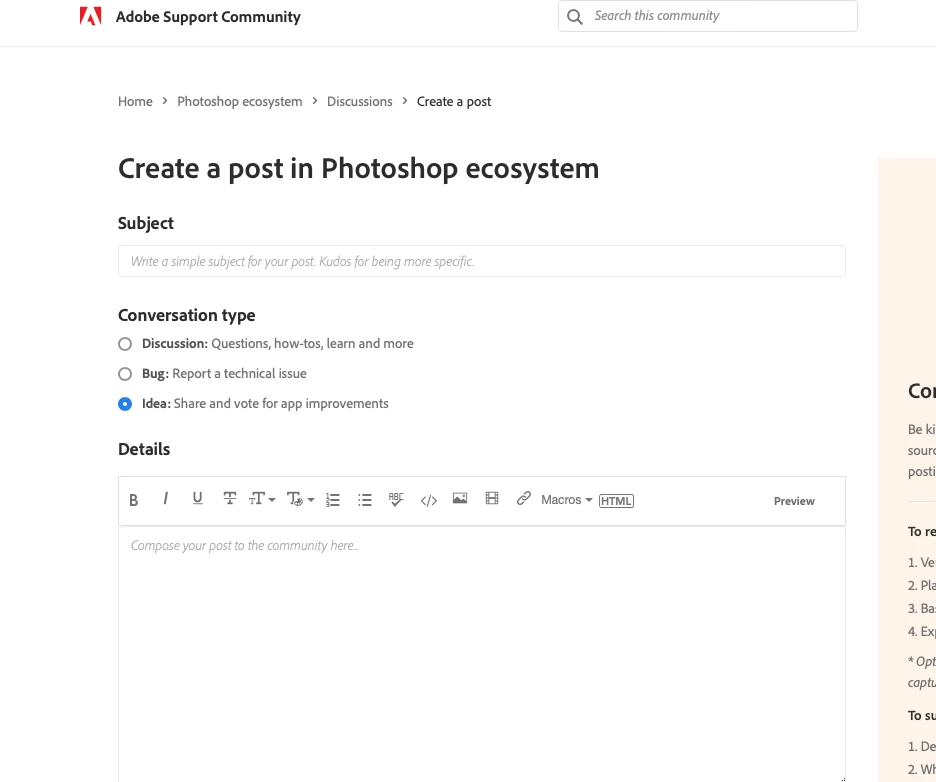This screenshot has width=936, height=782.
Task: Open the Macros dropdown
Action: point(566,500)
